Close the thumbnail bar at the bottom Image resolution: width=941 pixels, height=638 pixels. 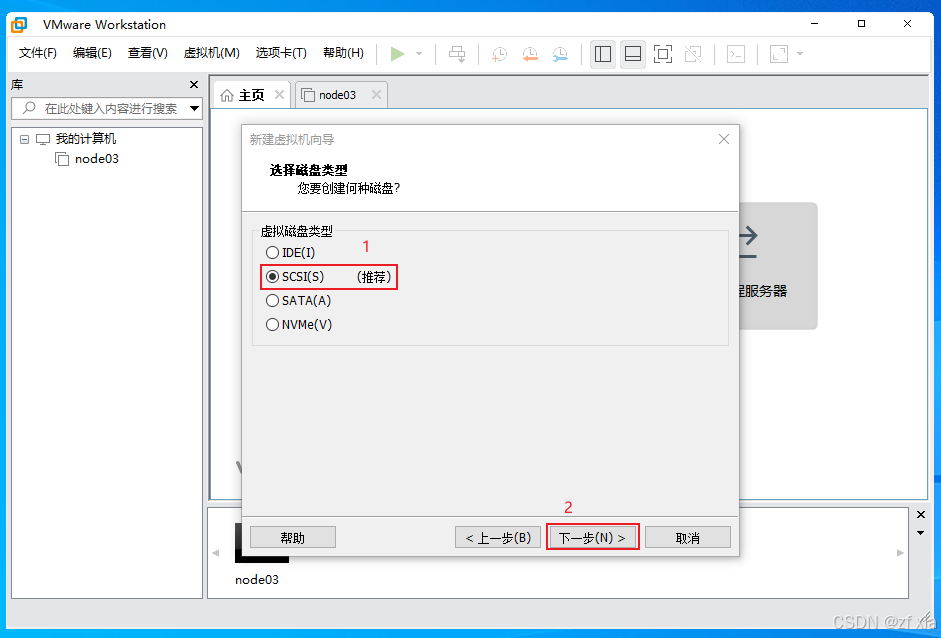[921, 515]
